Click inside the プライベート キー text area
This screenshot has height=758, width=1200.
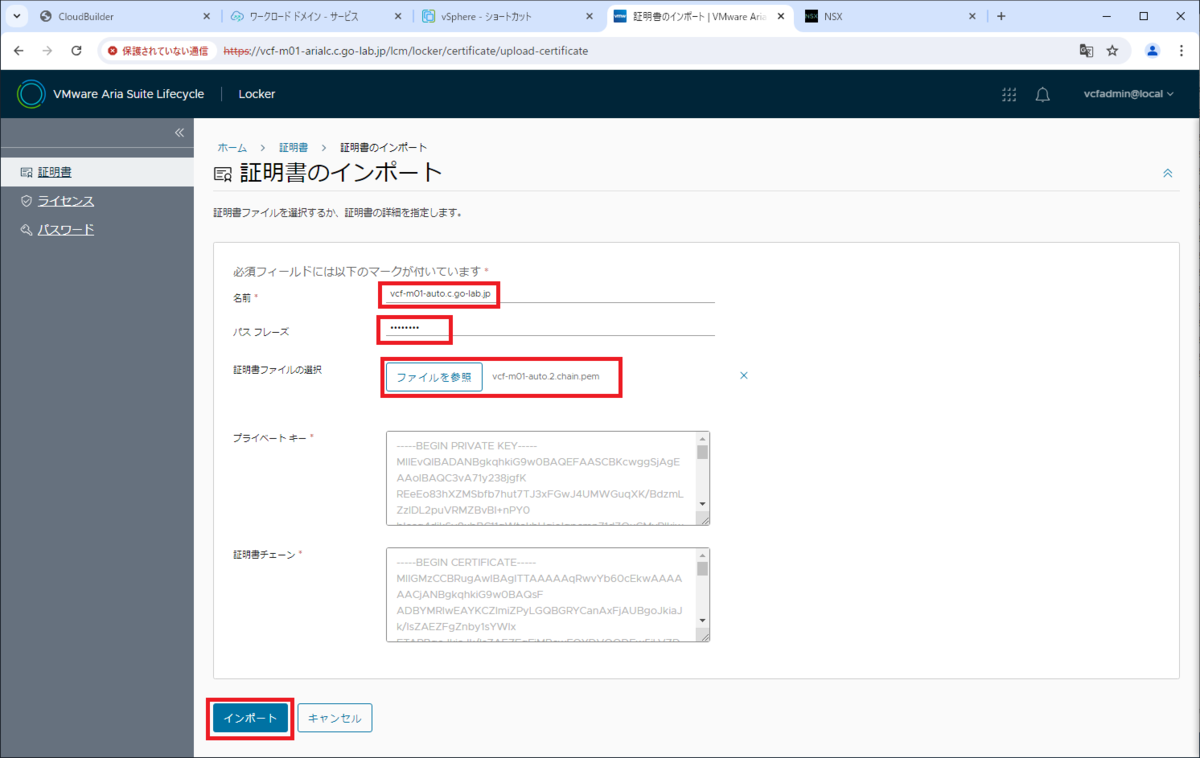541,478
